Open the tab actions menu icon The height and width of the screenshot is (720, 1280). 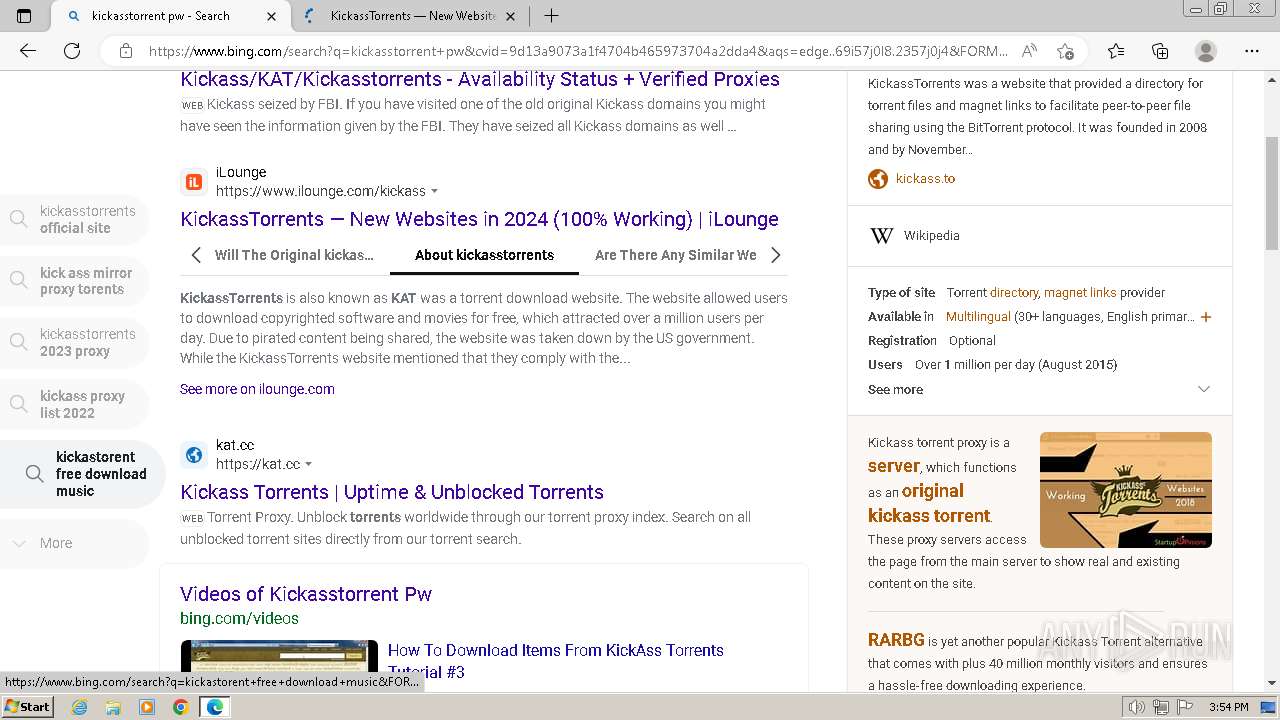24,16
